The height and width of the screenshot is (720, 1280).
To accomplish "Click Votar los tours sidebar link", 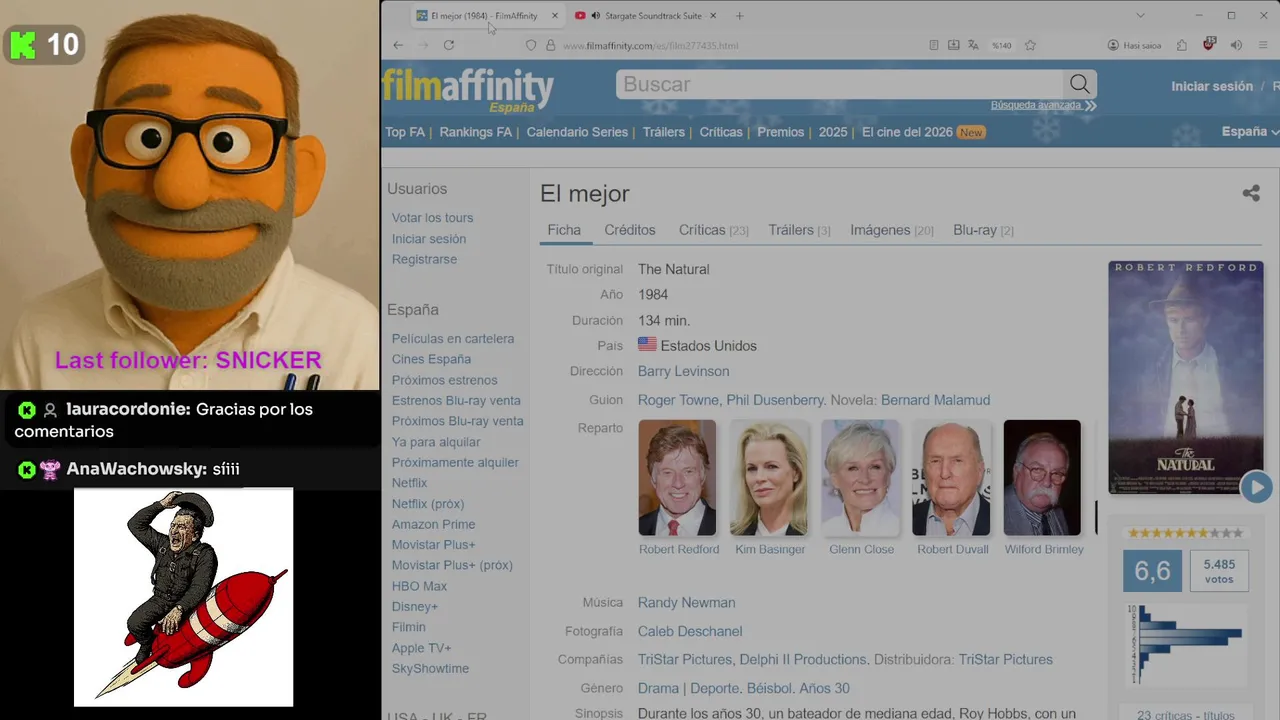I will click(432, 218).
